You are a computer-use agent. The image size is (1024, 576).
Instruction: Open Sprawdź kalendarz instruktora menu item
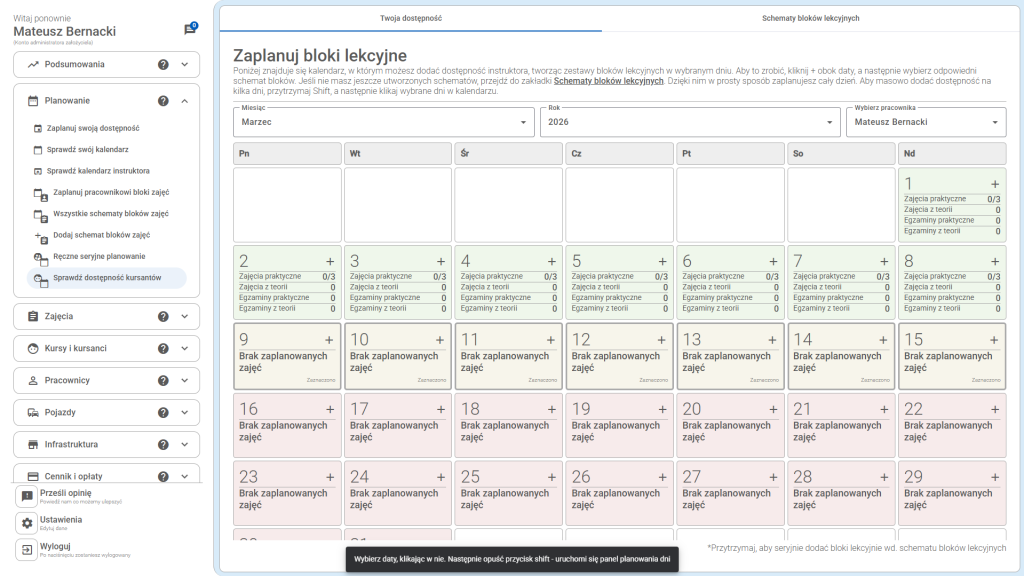100,171
